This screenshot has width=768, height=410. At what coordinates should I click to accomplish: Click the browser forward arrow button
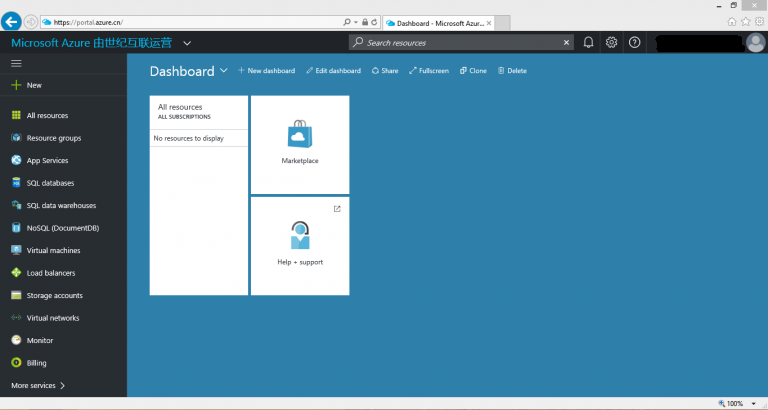[31, 22]
